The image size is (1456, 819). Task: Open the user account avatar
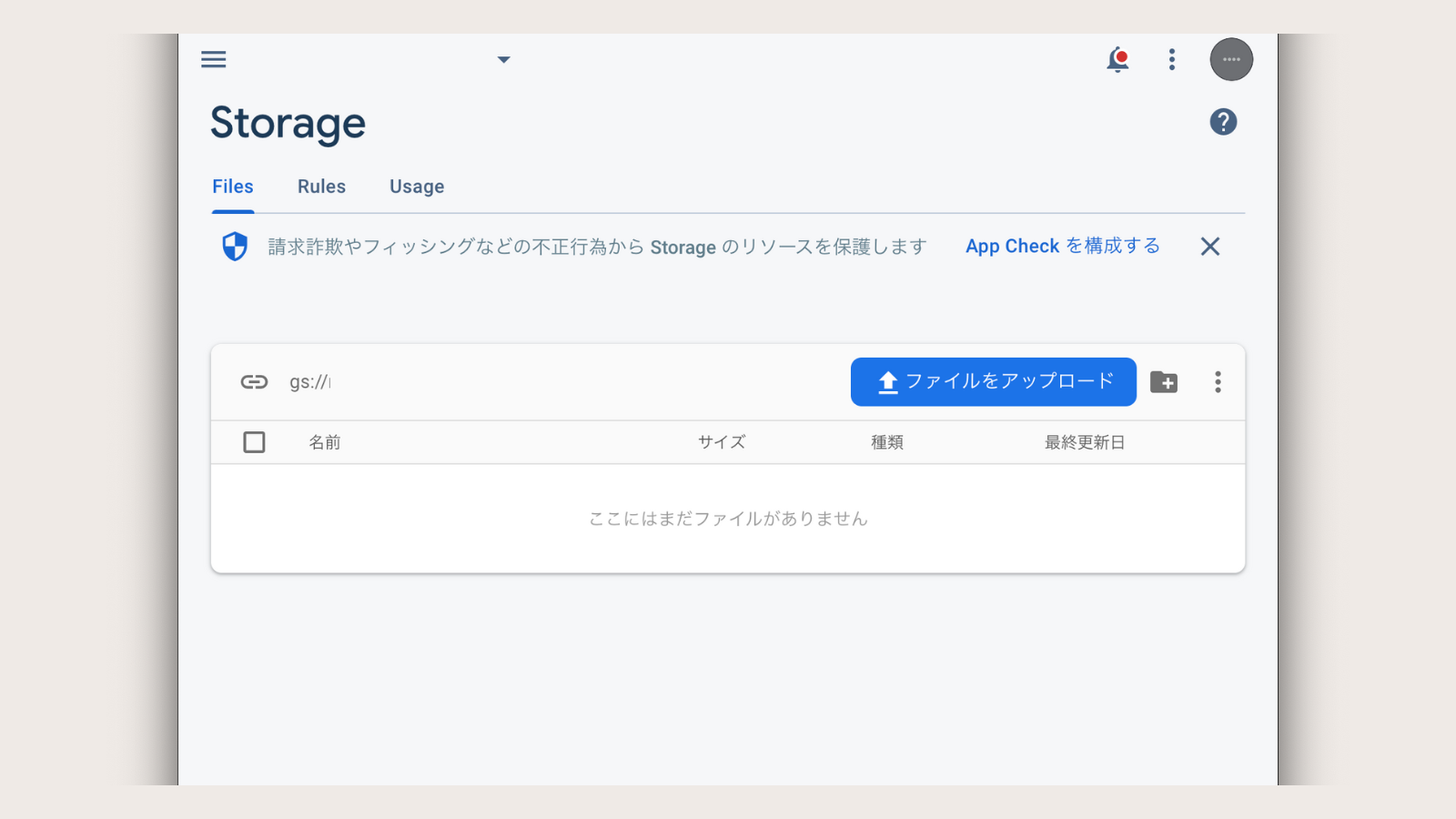(1231, 59)
